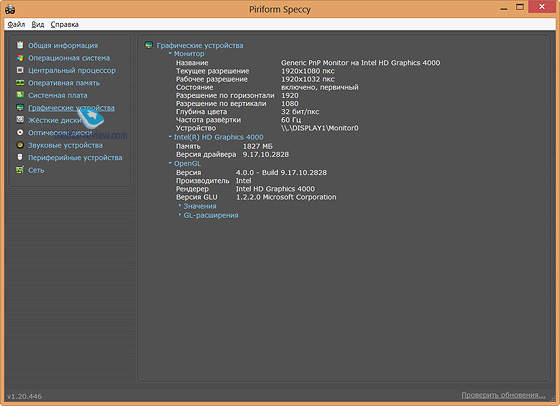Select the 1920x1080 пкс current resolution value

tap(308, 71)
